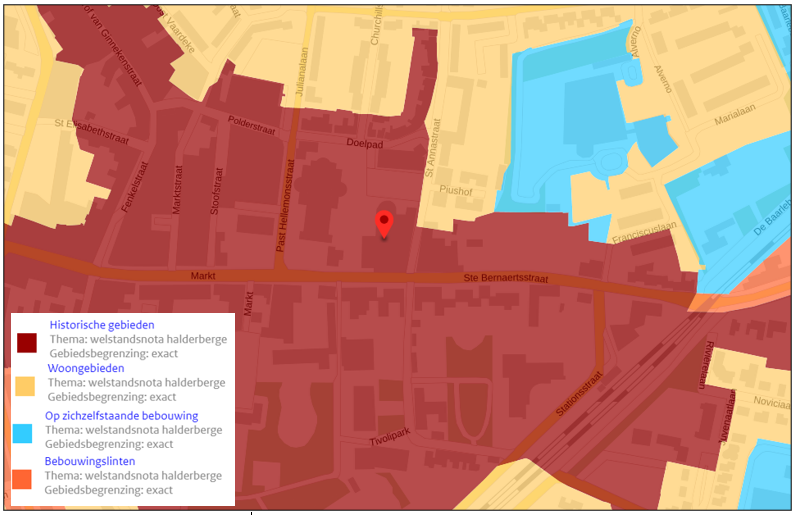Click the red location pin marker
Viewport: 797px width, 515px height.
(x=384, y=224)
